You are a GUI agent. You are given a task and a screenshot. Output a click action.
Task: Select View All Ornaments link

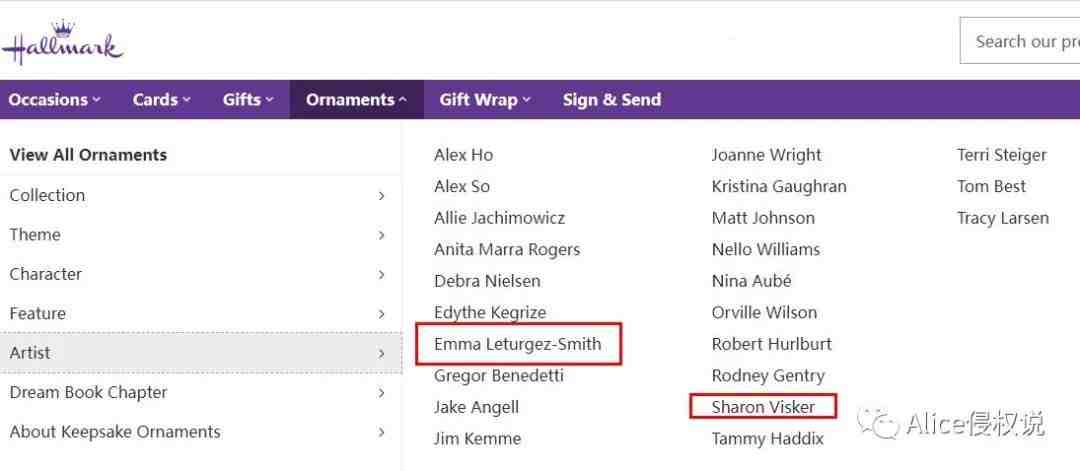click(88, 155)
